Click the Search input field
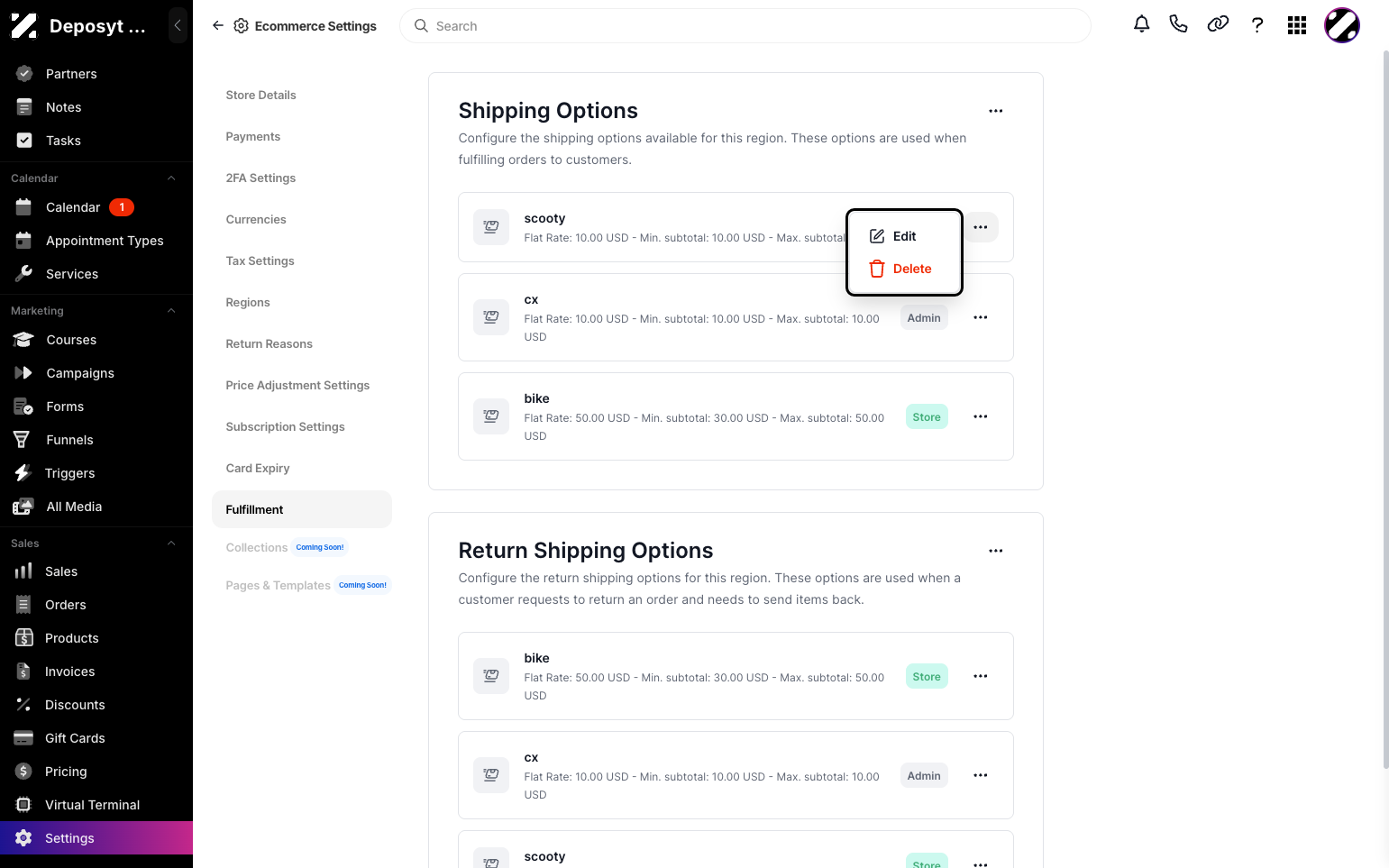 pos(745,26)
